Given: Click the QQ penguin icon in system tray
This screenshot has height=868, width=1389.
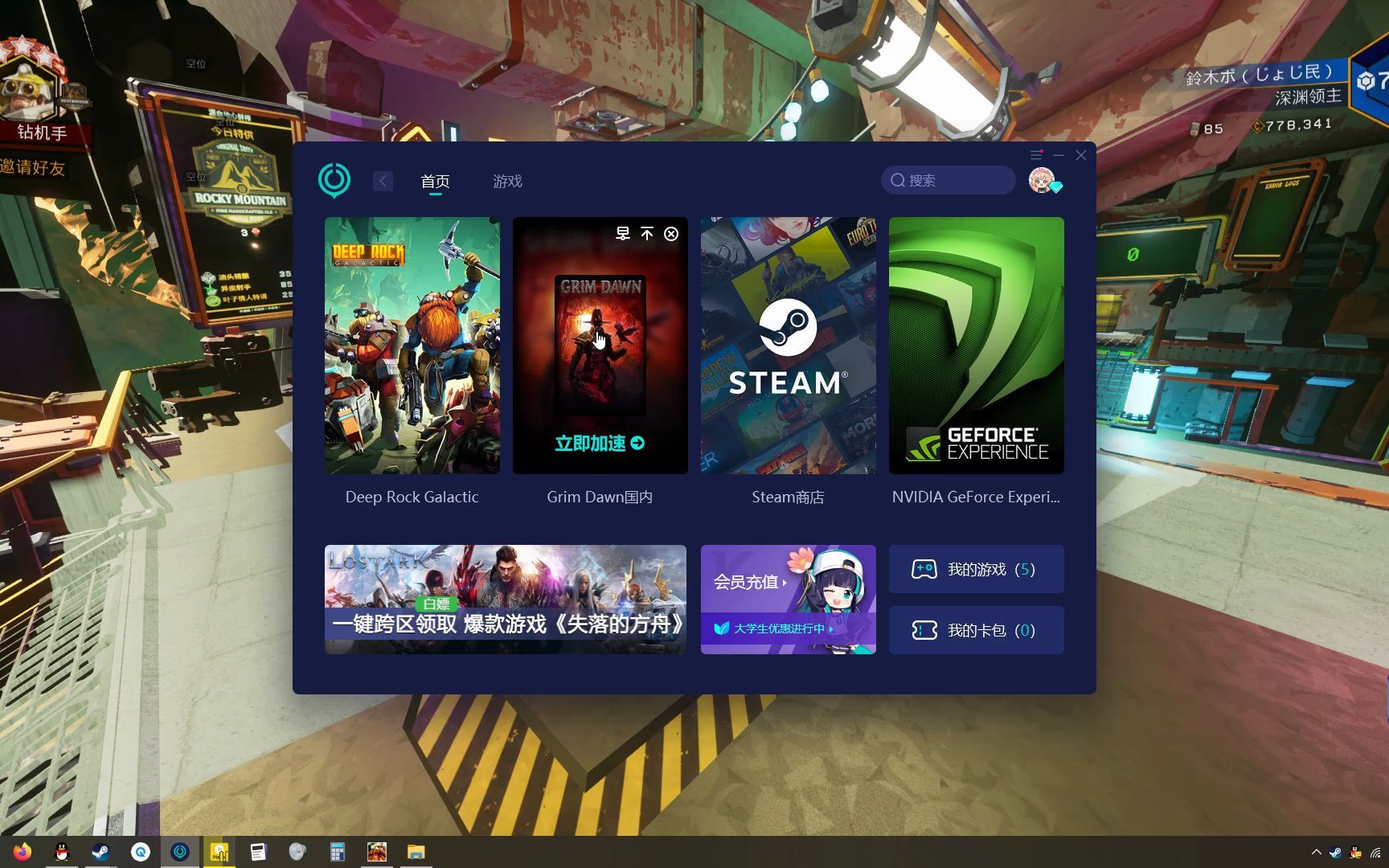Looking at the screenshot, I should pyautogui.click(x=1355, y=852).
